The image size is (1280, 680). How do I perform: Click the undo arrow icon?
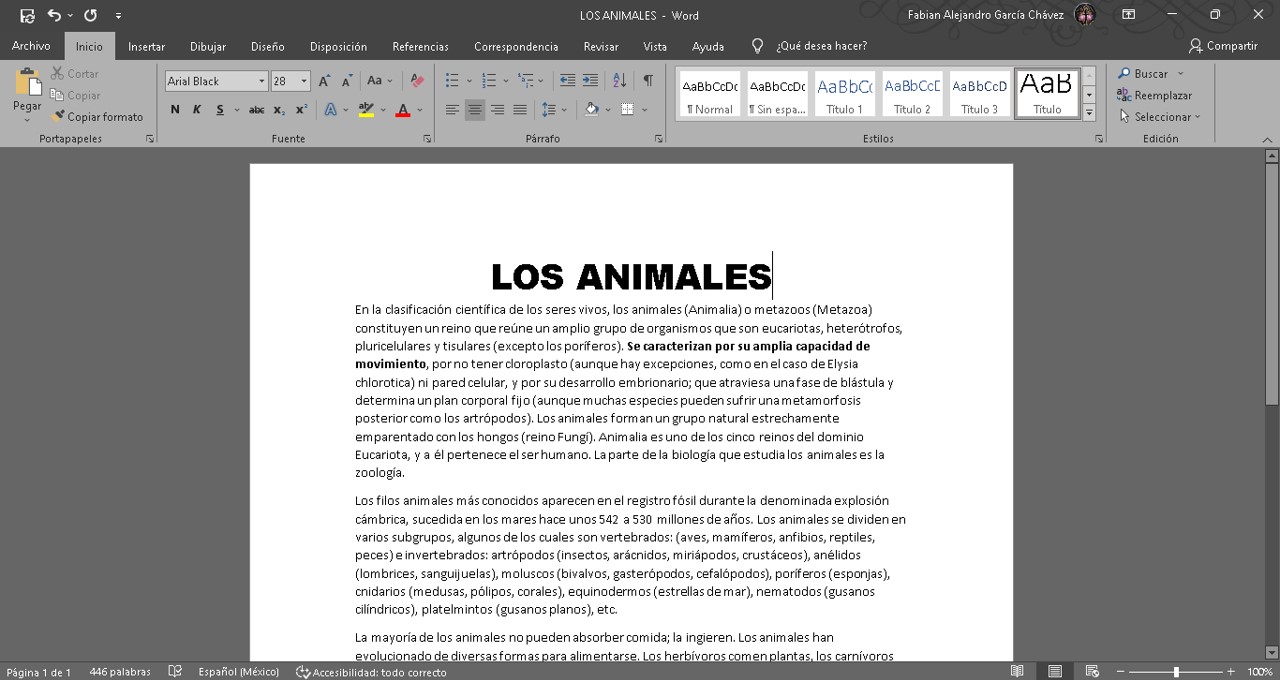tap(54, 15)
